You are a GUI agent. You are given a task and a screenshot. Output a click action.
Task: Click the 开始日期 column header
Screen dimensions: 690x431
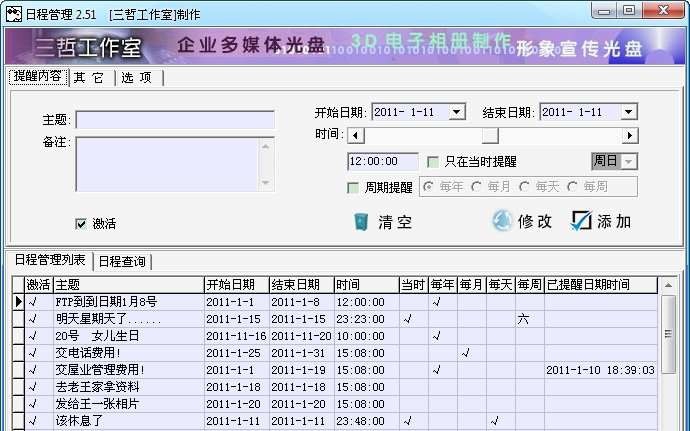tap(237, 285)
